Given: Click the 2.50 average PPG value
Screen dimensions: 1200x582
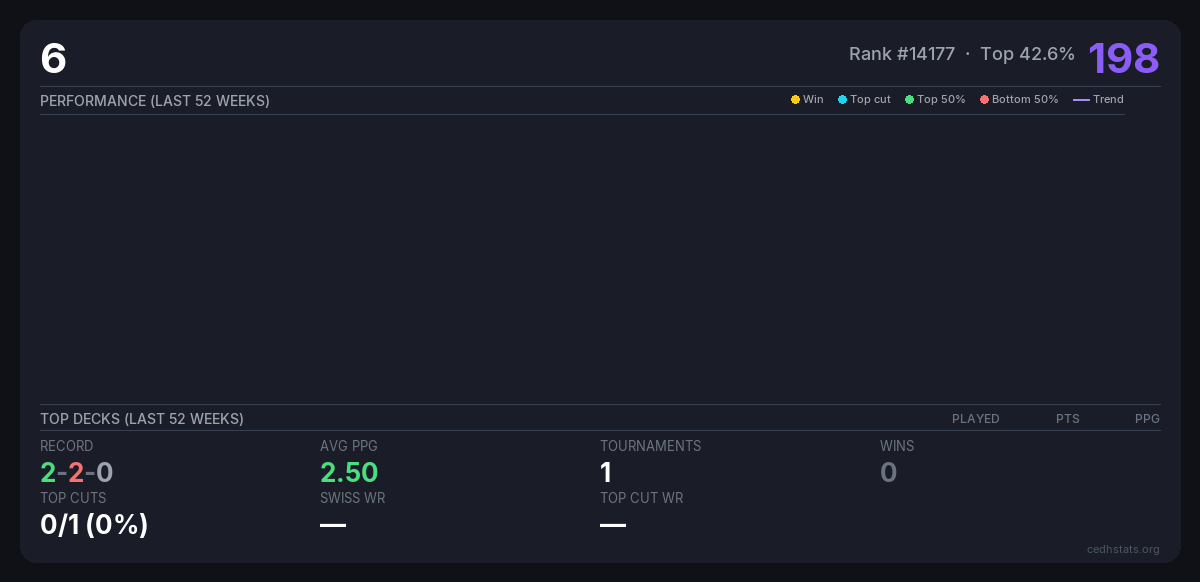Looking at the screenshot, I should pos(349,472).
